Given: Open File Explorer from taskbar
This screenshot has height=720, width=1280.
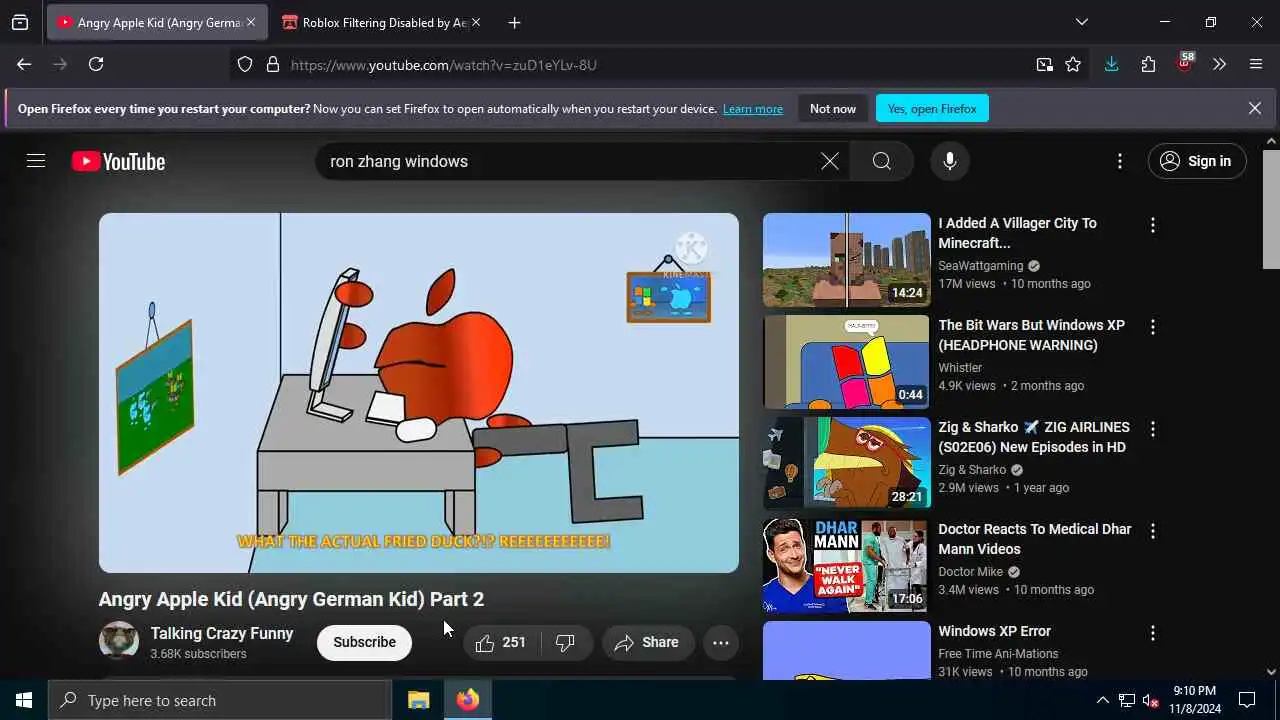Looking at the screenshot, I should (x=419, y=700).
